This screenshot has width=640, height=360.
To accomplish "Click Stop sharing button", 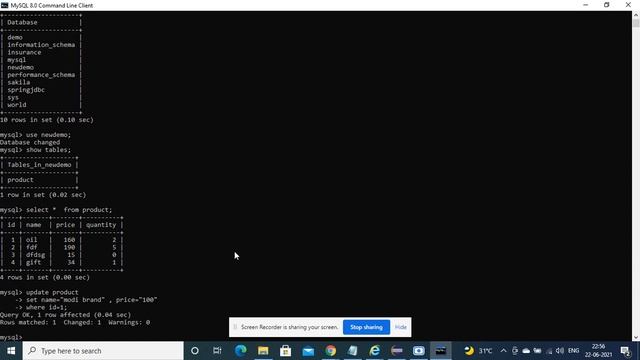I will pos(366,327).
